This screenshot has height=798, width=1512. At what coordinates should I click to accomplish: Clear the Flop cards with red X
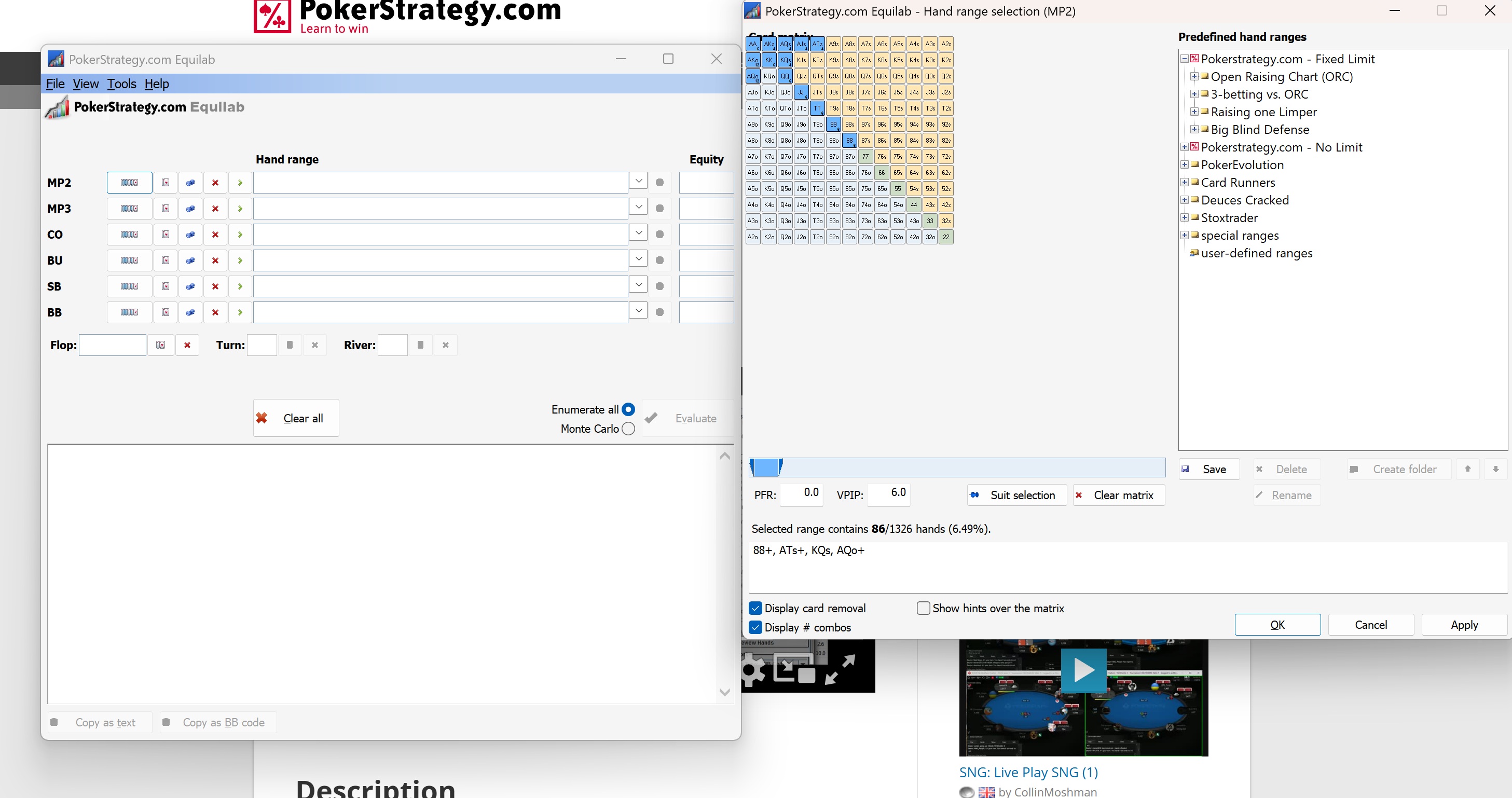pyautogui.click(x=187, y=345)
